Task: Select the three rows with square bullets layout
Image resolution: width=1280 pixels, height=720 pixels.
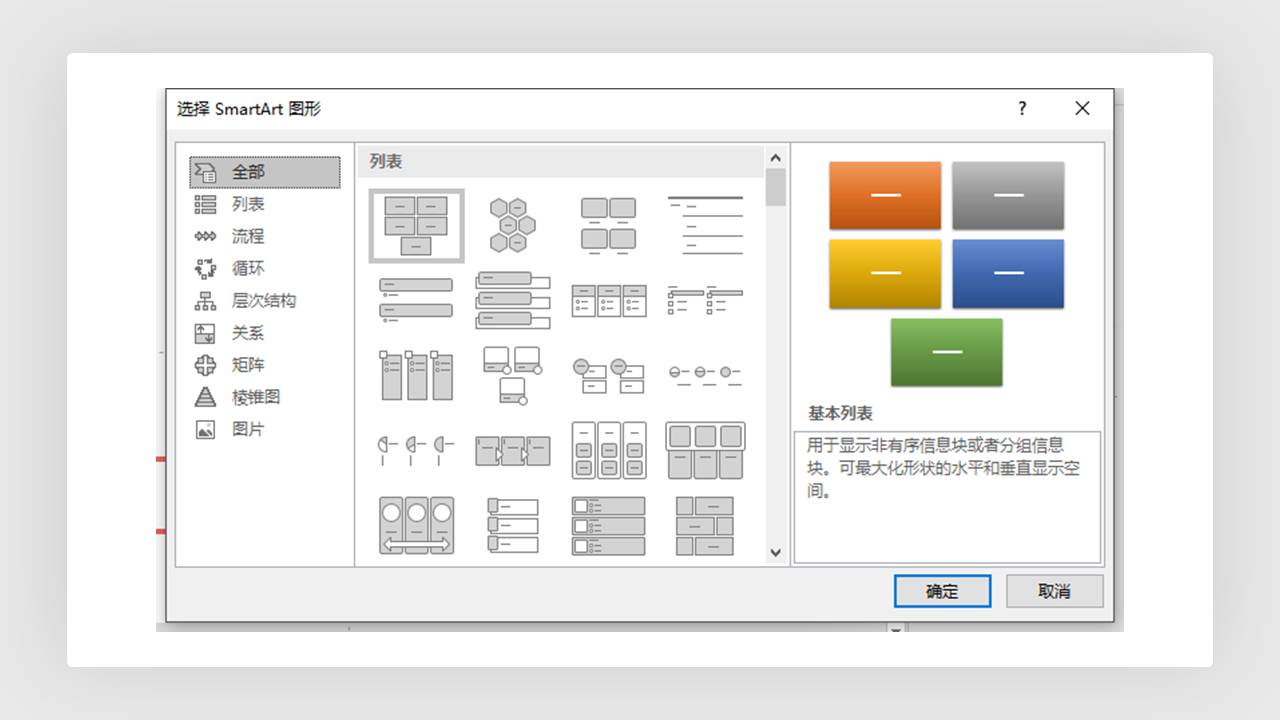Action: coord(609,526)
